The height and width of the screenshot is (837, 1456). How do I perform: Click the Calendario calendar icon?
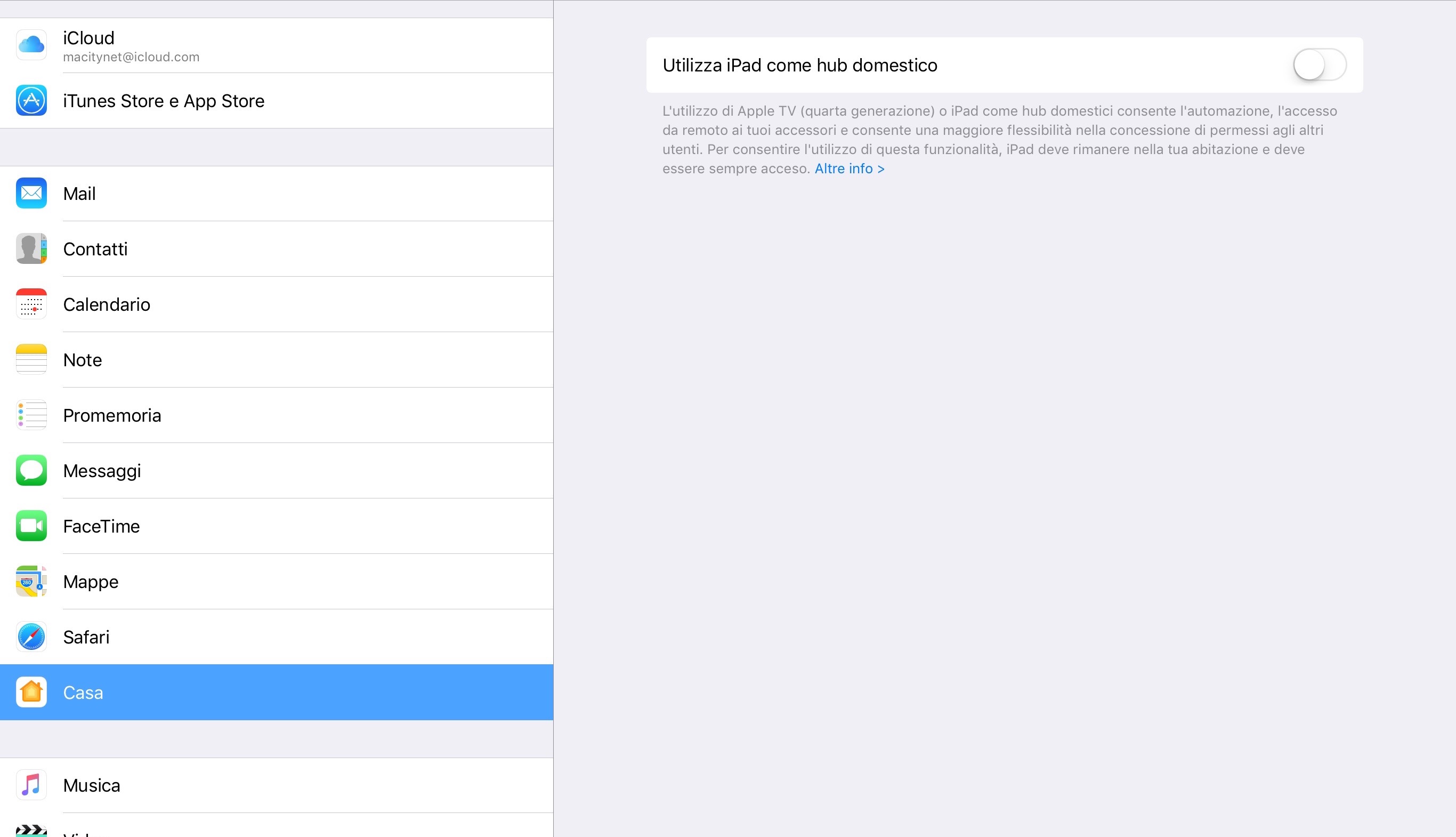coord(31,304)
